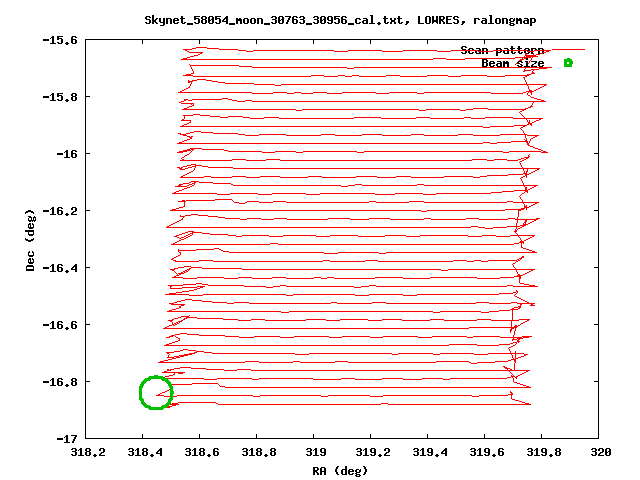Click the red scan pattern legend line sample
Screen dimensions: 640x480
[568, 50]
